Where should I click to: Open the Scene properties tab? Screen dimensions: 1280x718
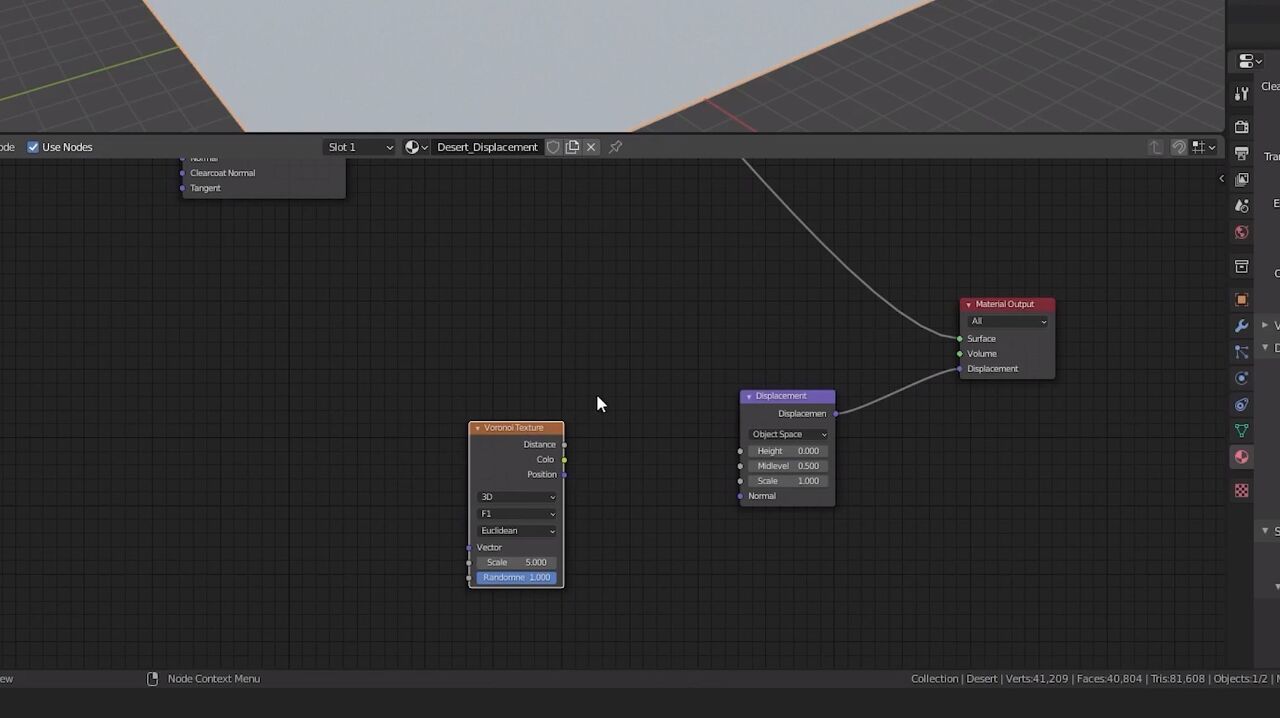coord(1241,205)
